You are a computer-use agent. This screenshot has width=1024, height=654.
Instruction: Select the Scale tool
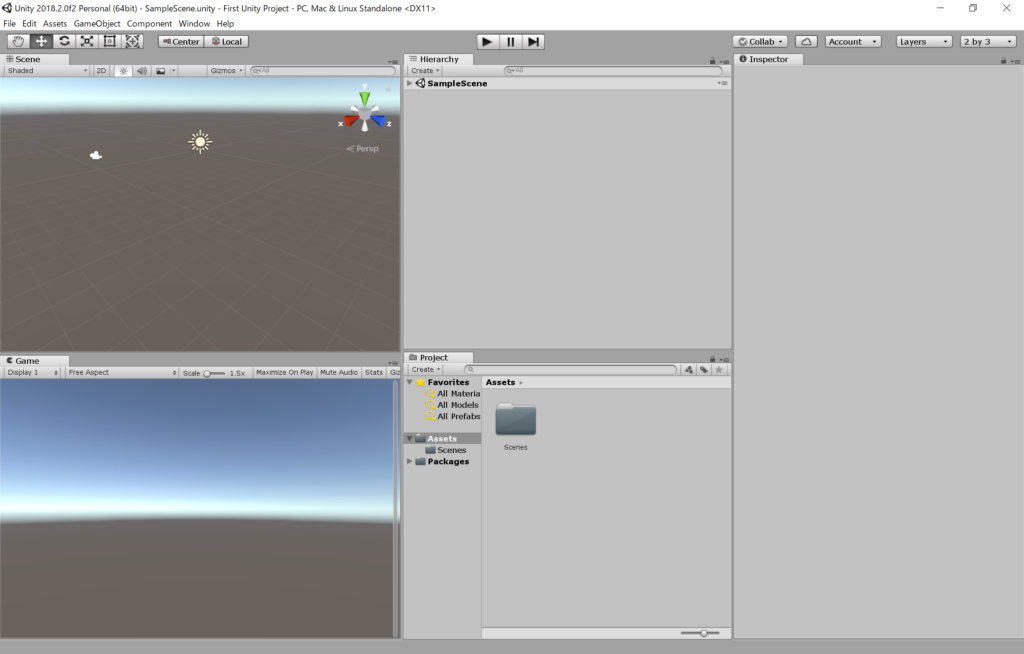(x=87, y=41)
